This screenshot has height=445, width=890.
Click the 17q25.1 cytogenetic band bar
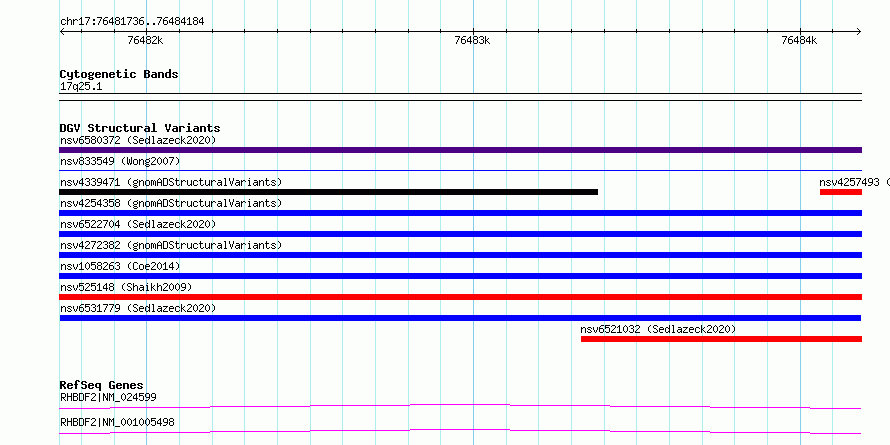pos(460,97)
